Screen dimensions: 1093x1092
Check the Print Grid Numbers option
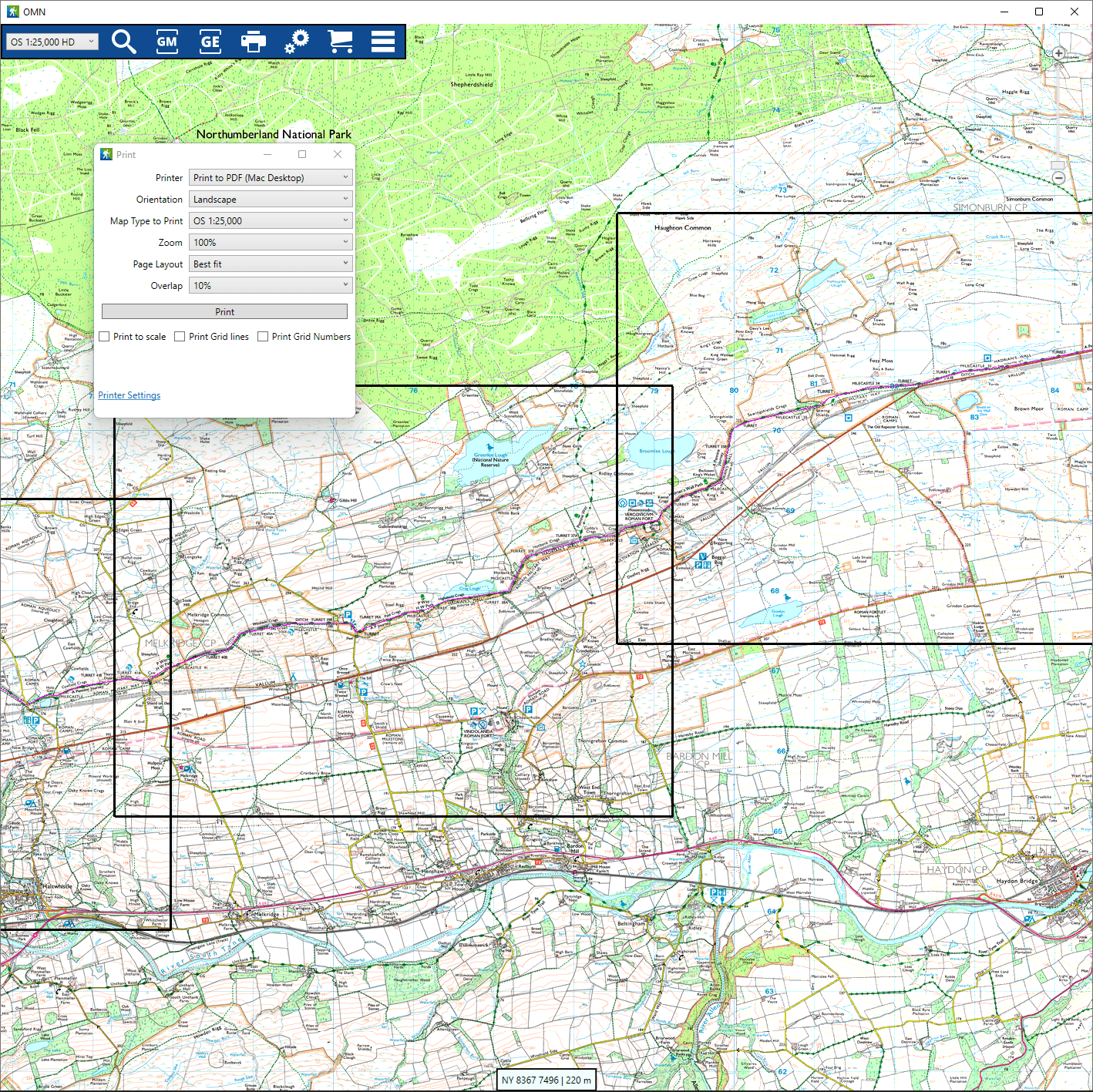coord(263,337)
